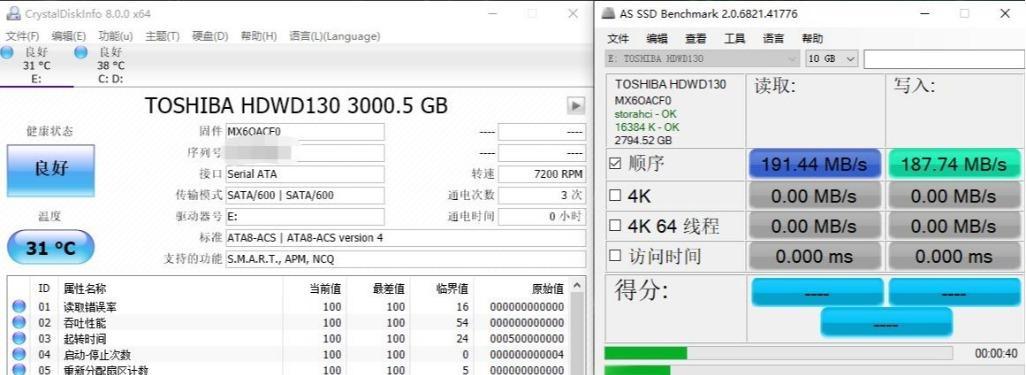This screenshot has height=375, width=1026.
Task: Click the 2794.52 GB capacity text
Action: [643, 140]
